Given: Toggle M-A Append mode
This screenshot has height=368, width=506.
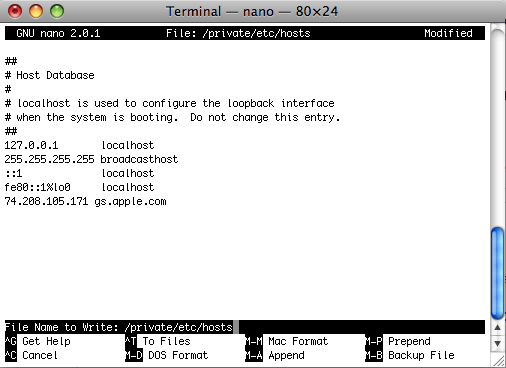Looking at the screenshot, I should coord(275,355).
